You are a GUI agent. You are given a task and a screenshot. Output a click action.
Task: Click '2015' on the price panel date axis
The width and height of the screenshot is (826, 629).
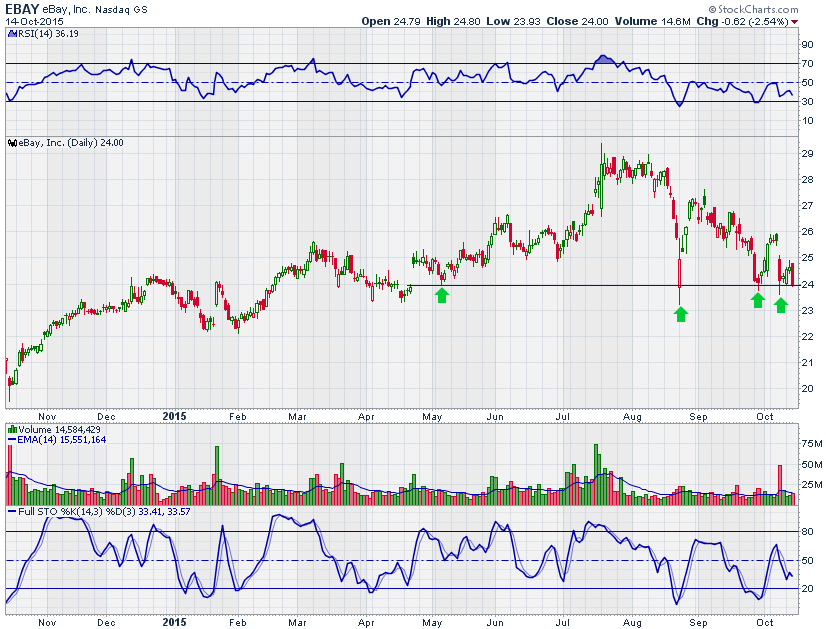174,416
